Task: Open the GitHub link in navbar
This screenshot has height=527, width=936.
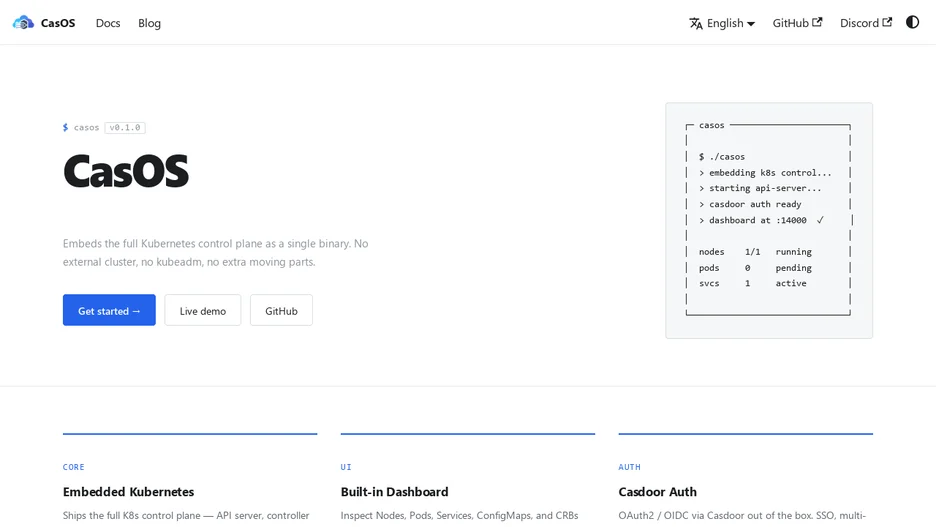Action: [x=797, y=23]
